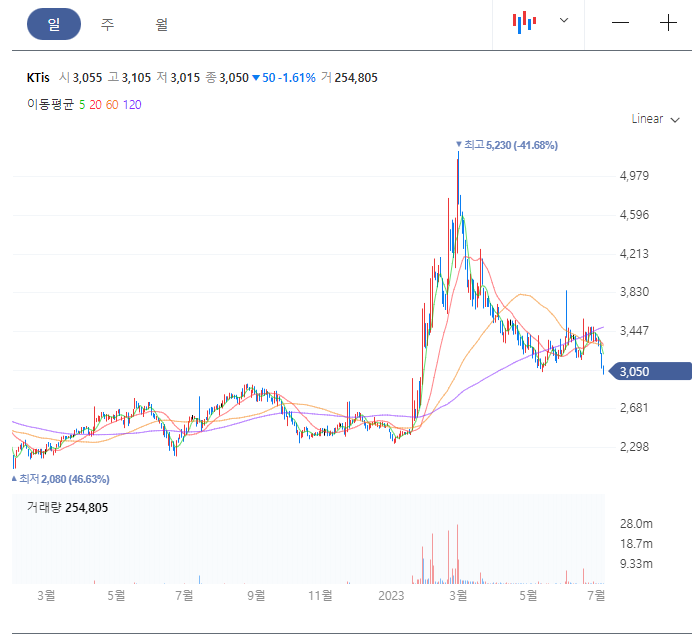
Task: Click the 4,596 price axis label
Action: pos(634,215)
